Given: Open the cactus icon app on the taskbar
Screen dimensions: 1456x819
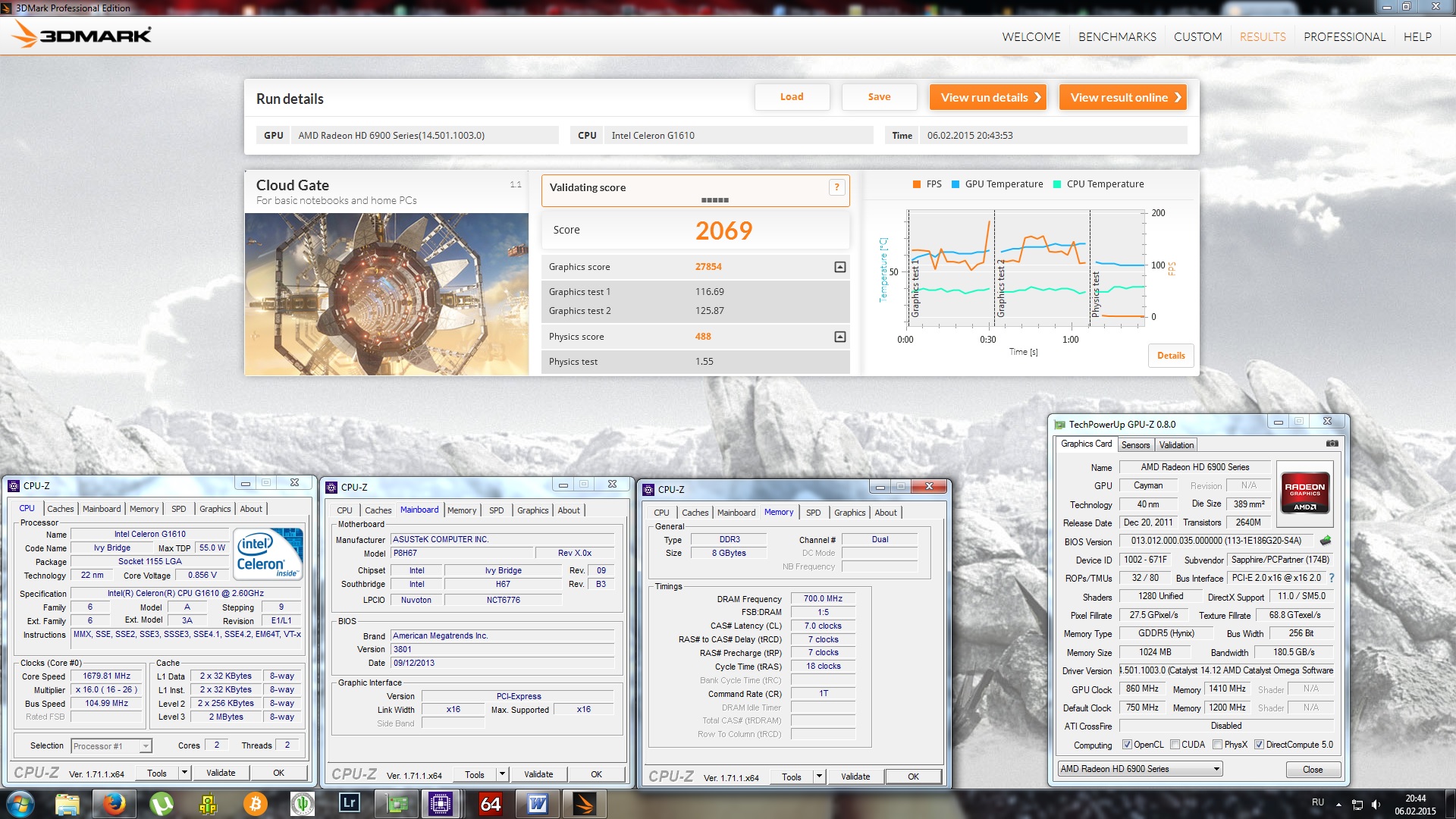Looking at the screenshot, I should coord(303,804).
